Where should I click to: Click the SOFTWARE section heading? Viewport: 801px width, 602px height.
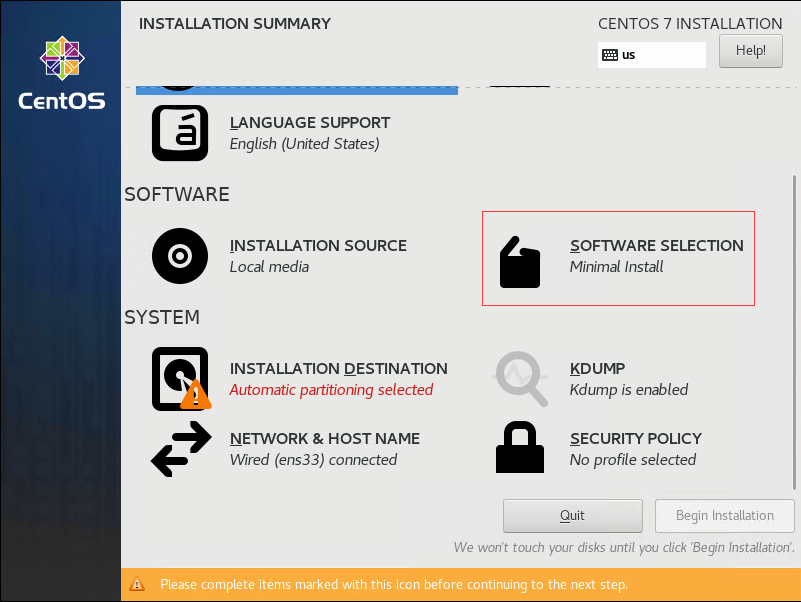coord(177,194)
